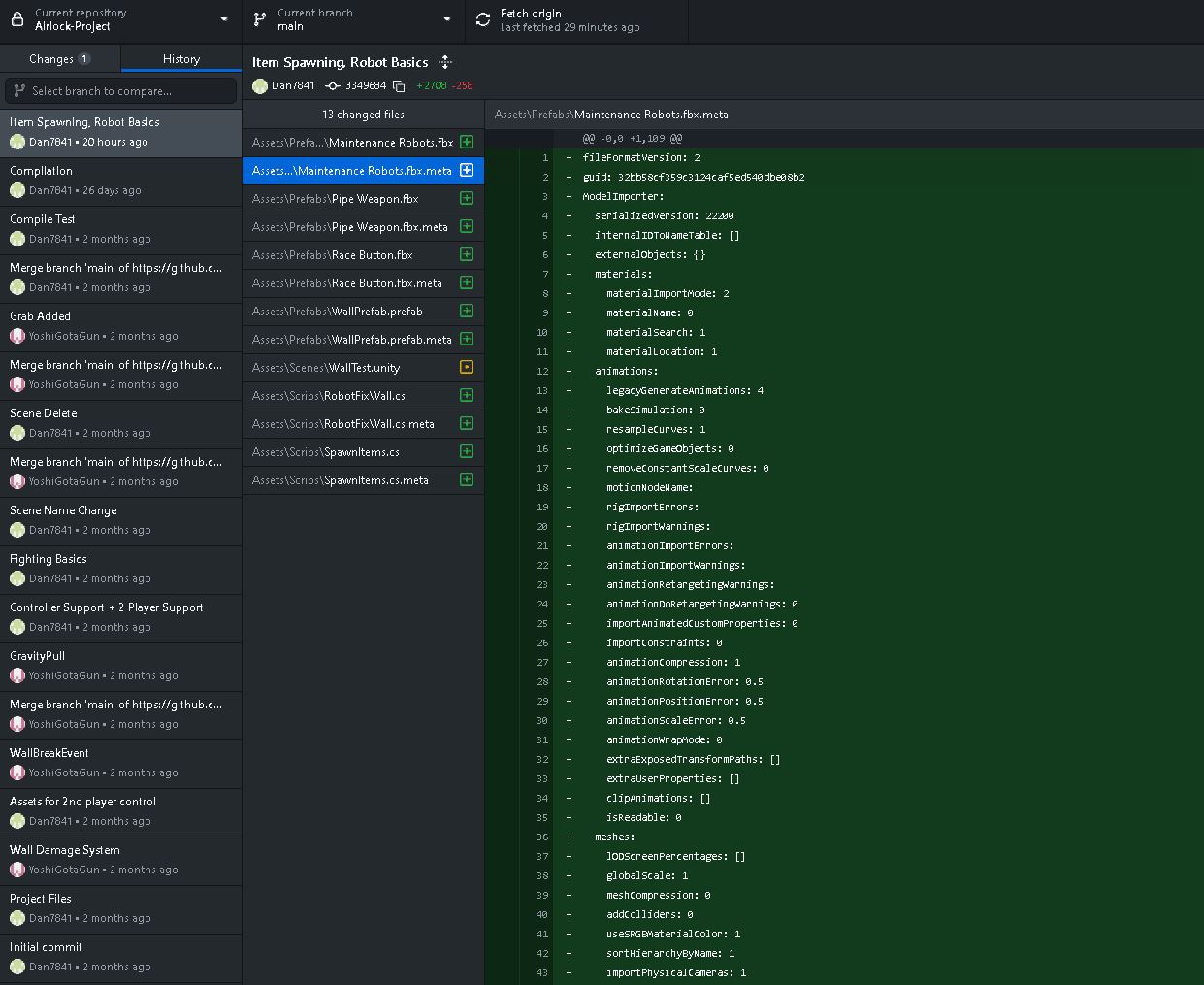Click added-file icon for Pipe Weapon.fbx

[x=467, y=198]
